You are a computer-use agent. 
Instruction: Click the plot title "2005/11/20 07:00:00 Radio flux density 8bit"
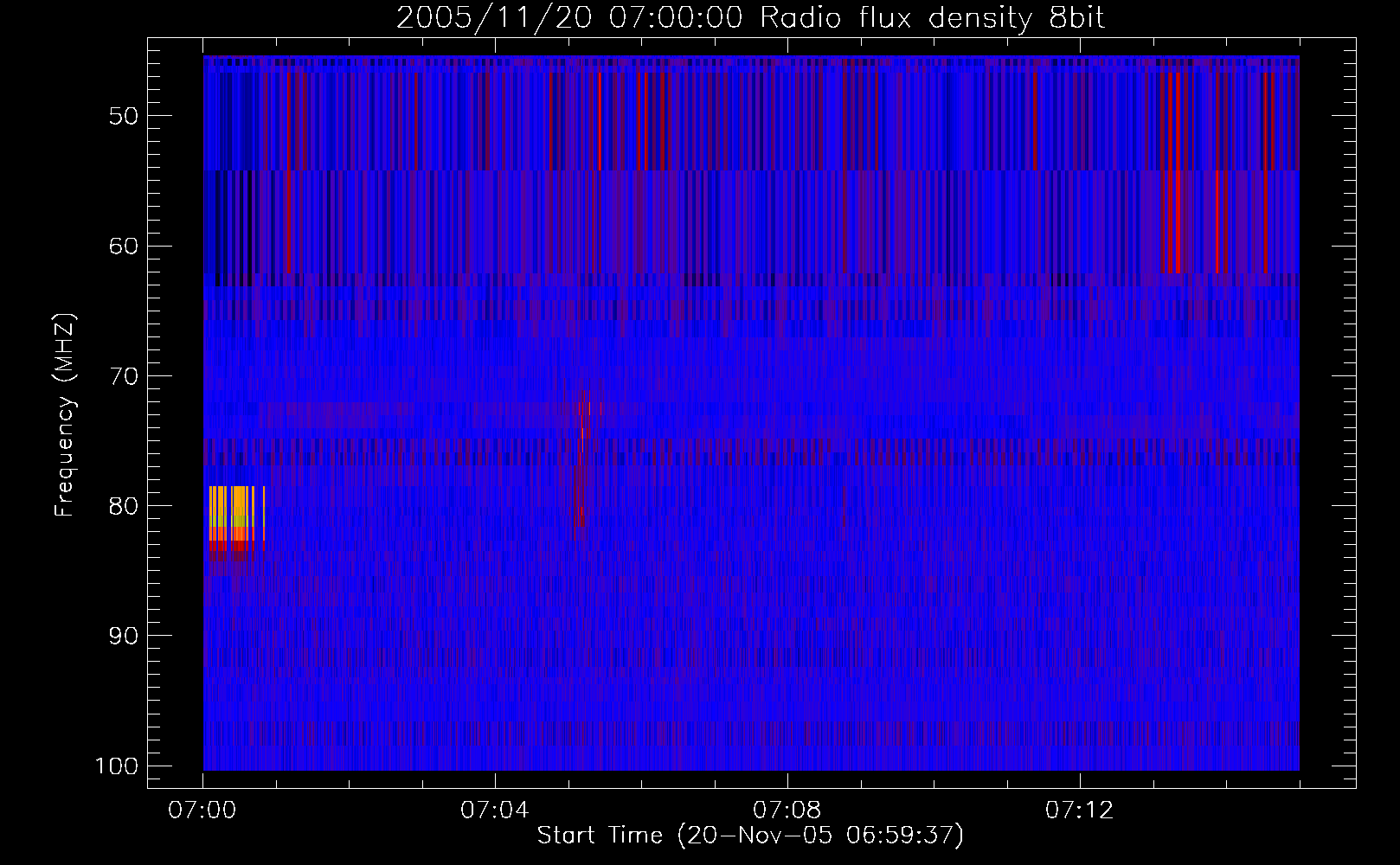point(750,18)
